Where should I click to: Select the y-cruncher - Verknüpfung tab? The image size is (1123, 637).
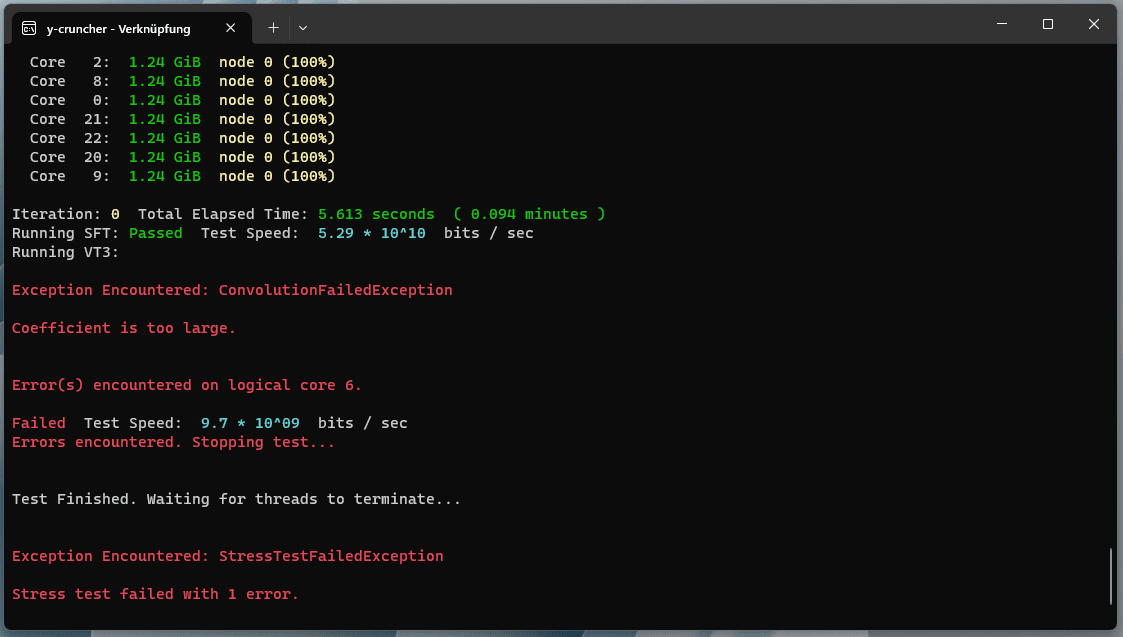point(118,28)
